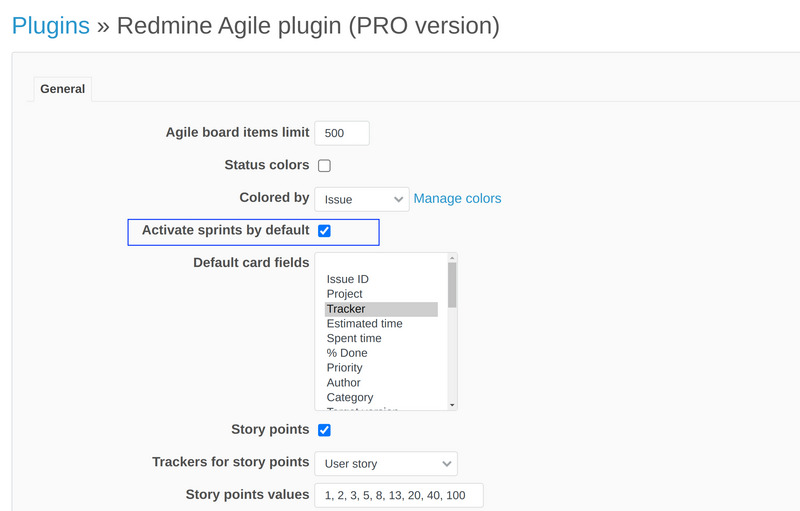Click the card fields list down arrow
800x511 pixels.
click(452, 405)
